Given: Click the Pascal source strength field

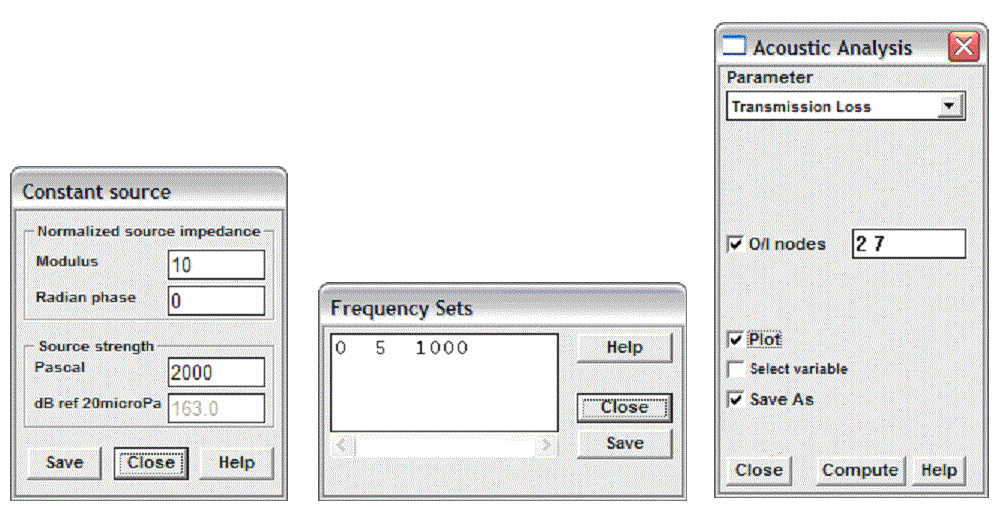Looking at the screenshot, I should click(x=216, y=372).
